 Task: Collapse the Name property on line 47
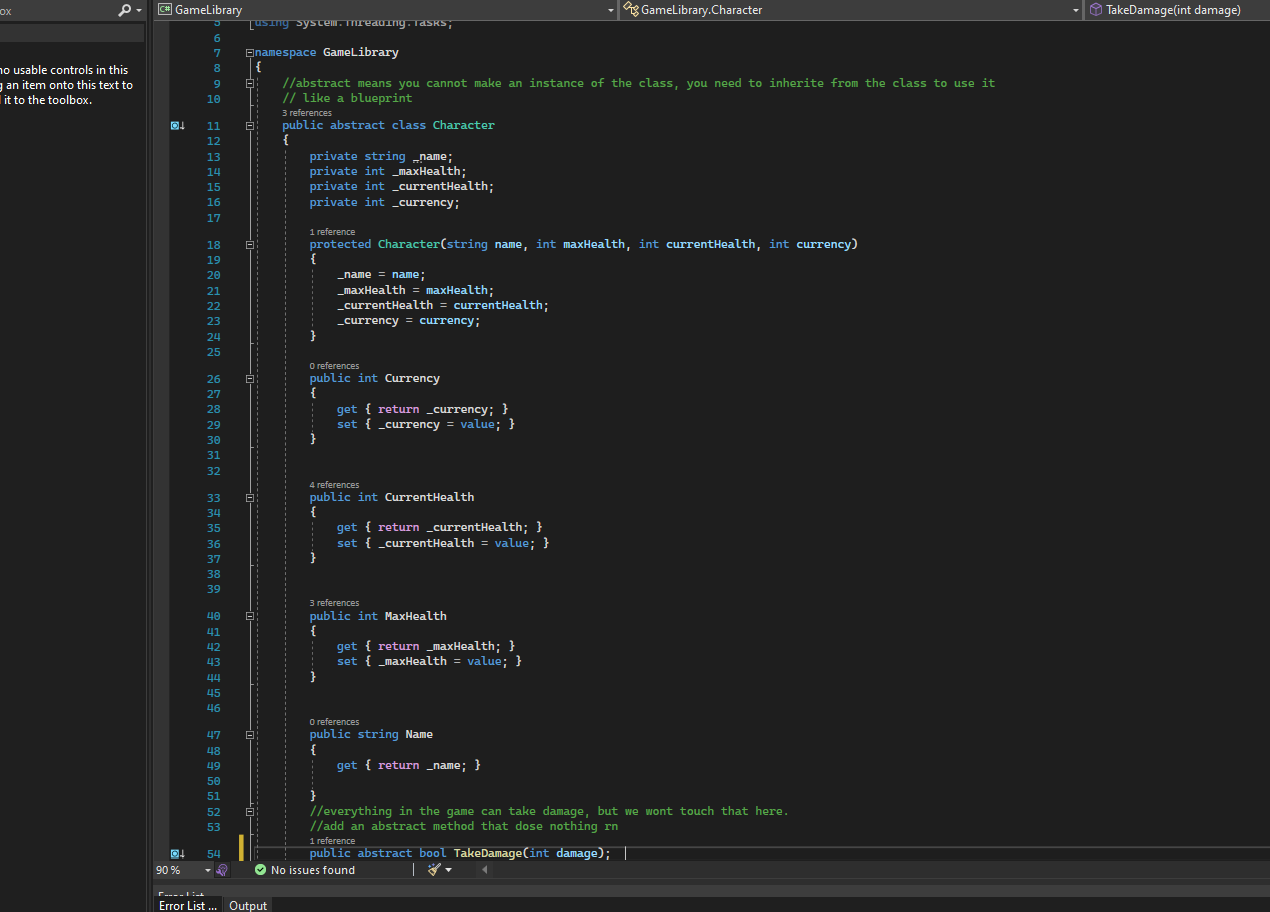click(249, 734)
